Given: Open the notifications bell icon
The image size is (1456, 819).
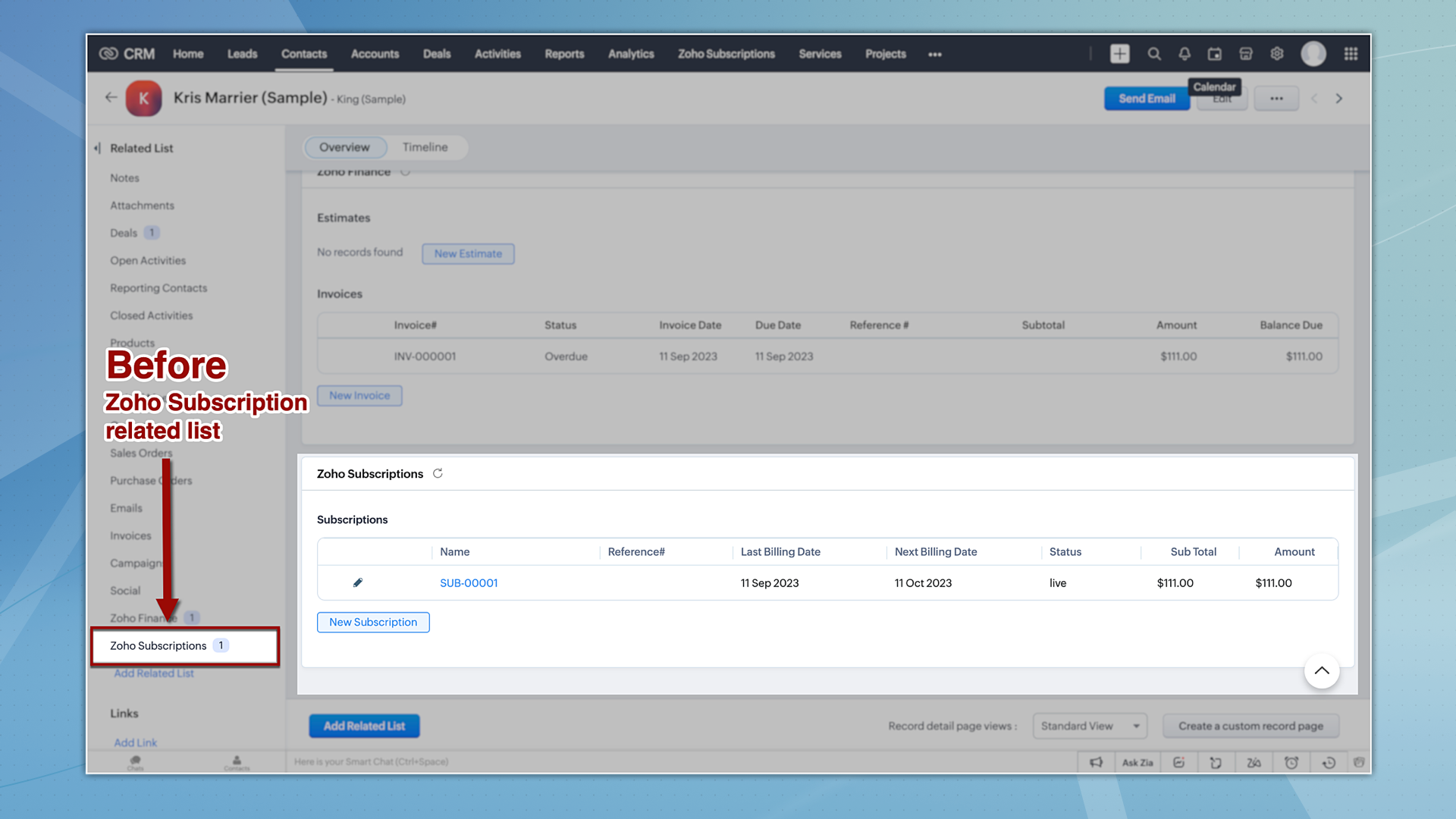Looking at the screenshot, I should [x=1184, y=54].
